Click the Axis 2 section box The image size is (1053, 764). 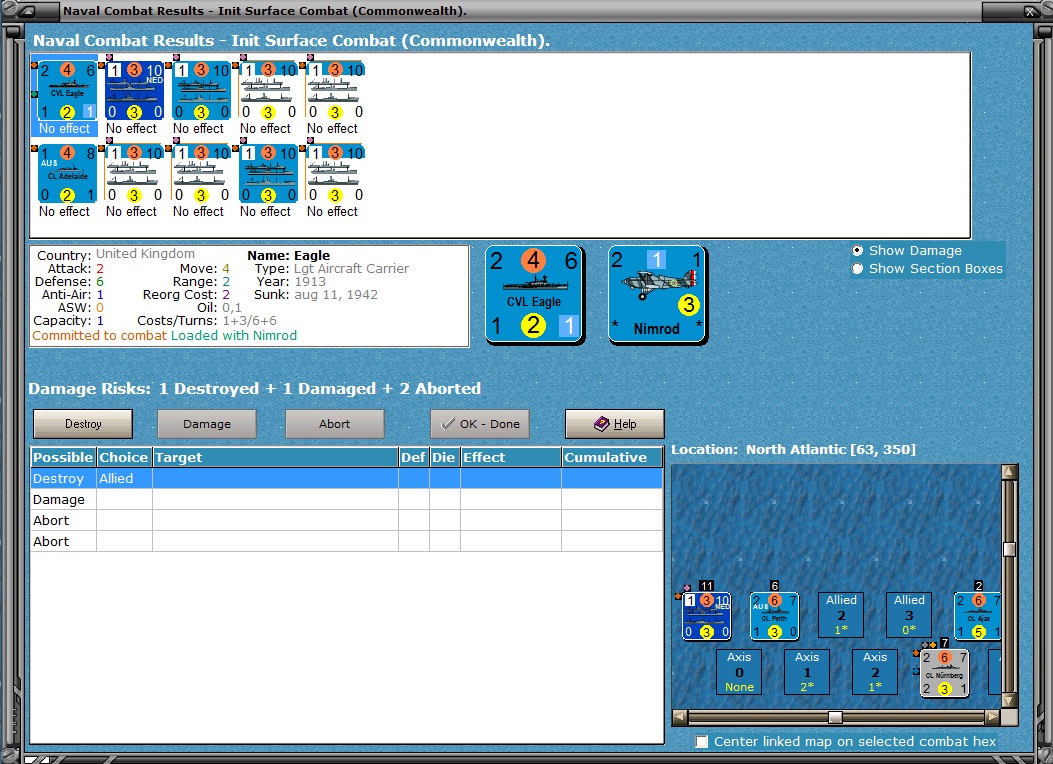(x=874, y=671)
